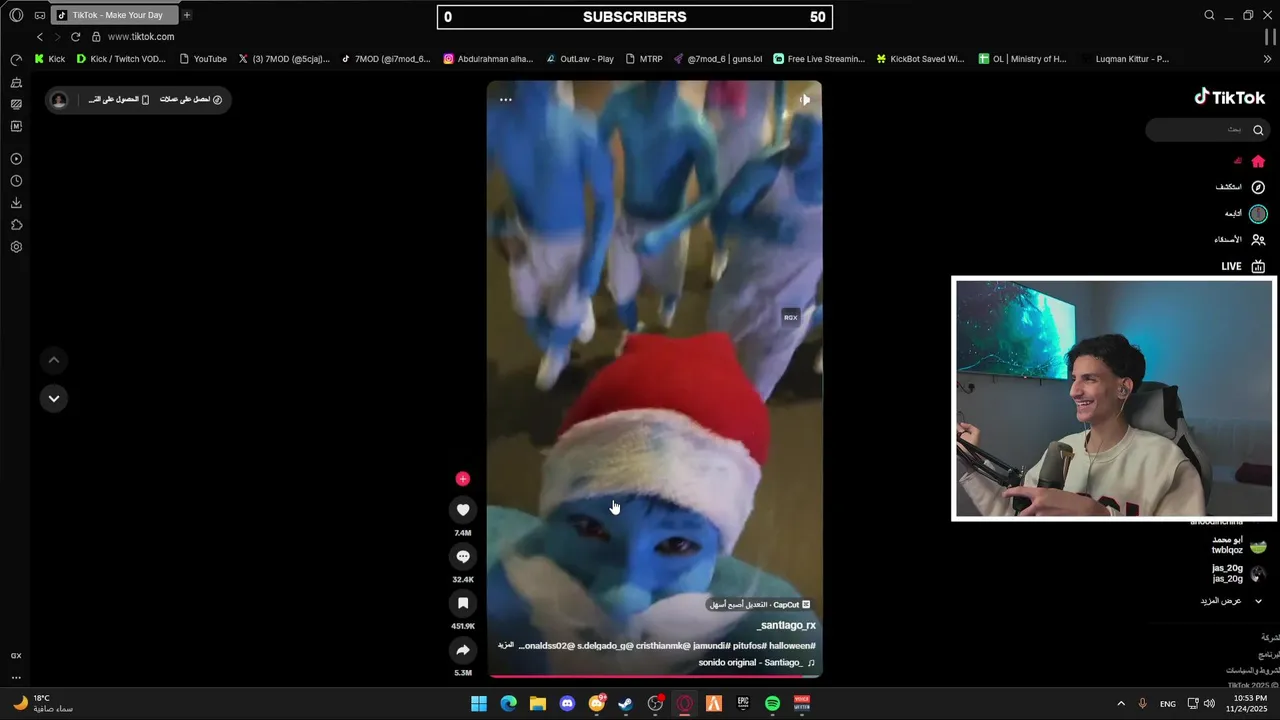Open the video's three-dot more menu
The width and height of the screenshot is (1280, 720).
[506, 100]
